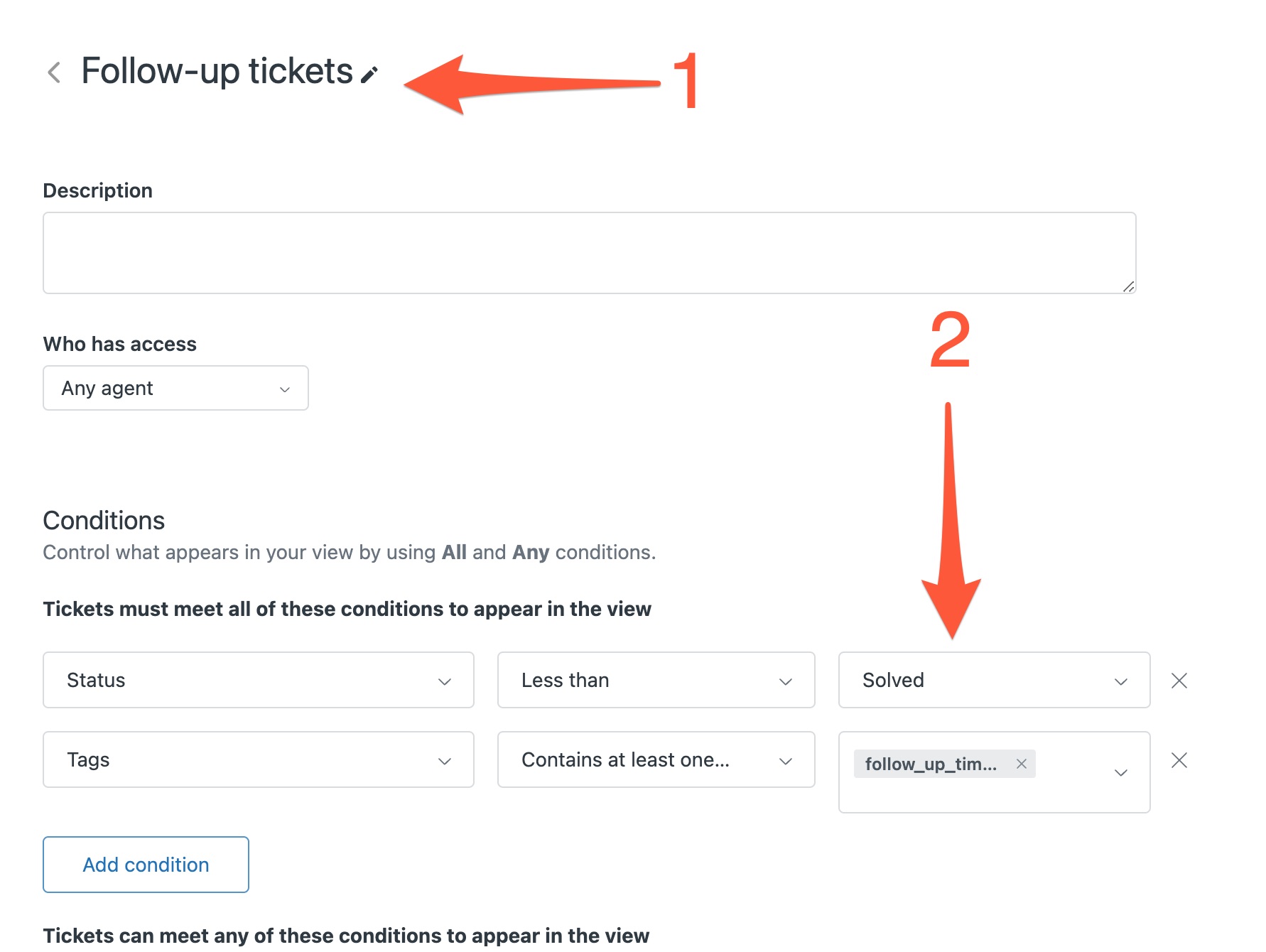1266x952 pixels.
Task: Remove the follow_up_tim... tag chip
Action: point(1022,764)
